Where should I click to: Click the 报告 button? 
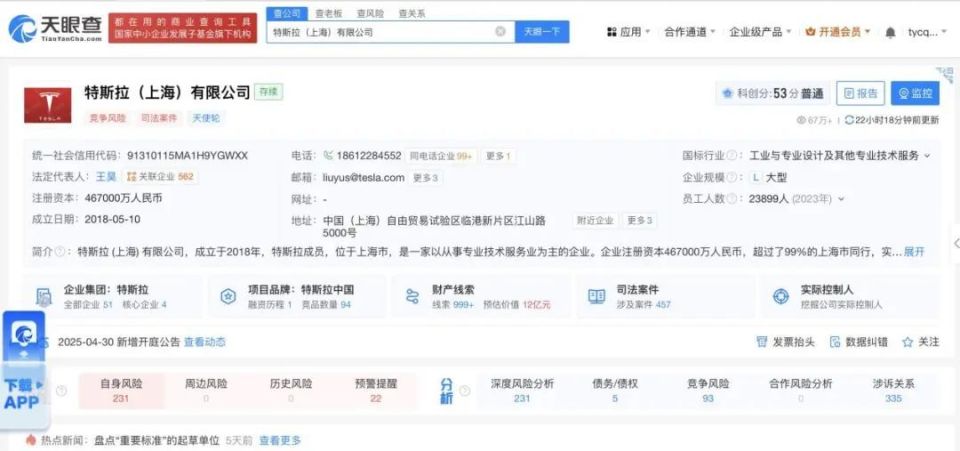860,94
